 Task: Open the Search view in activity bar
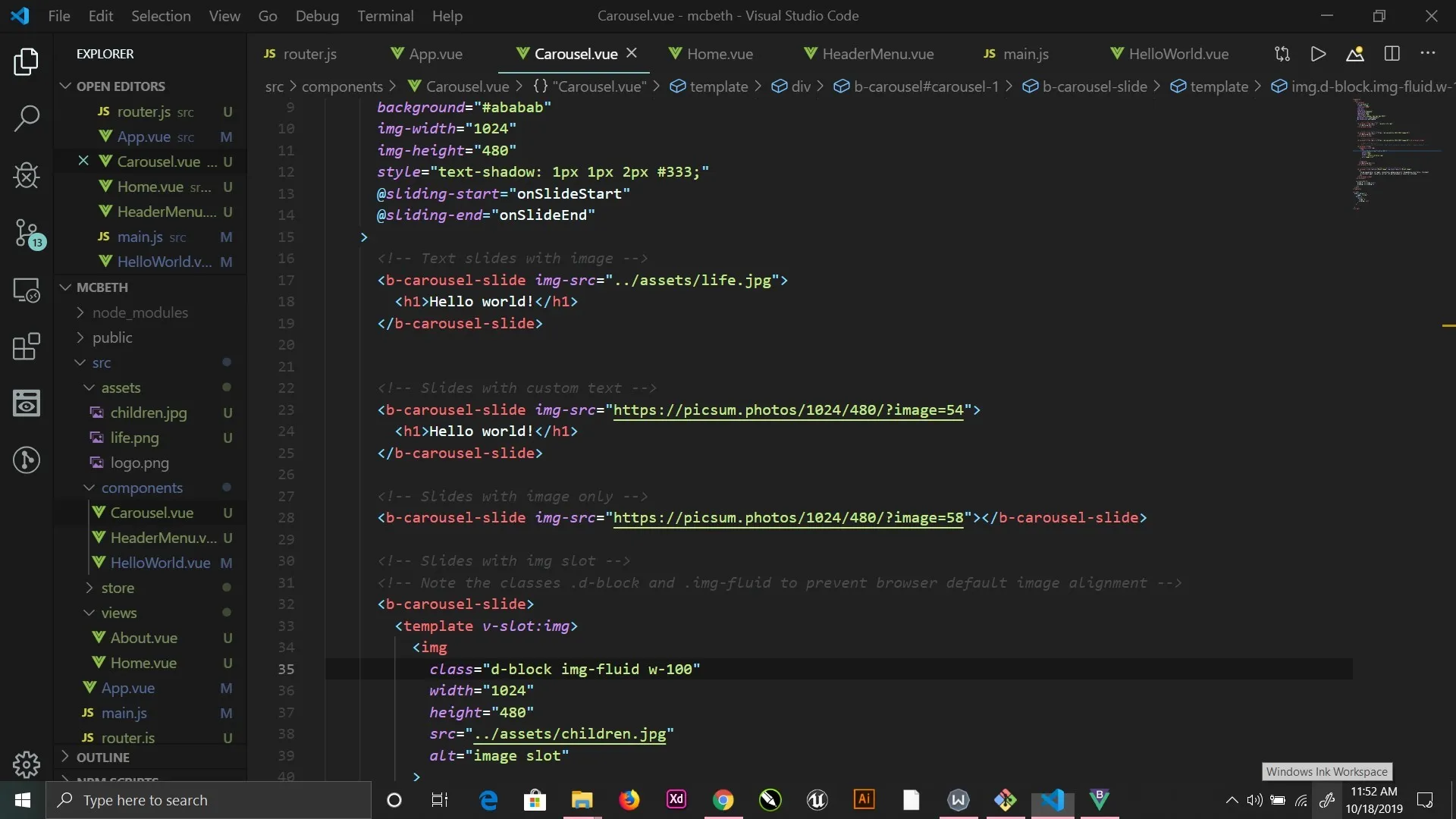(x=27, y=118)
